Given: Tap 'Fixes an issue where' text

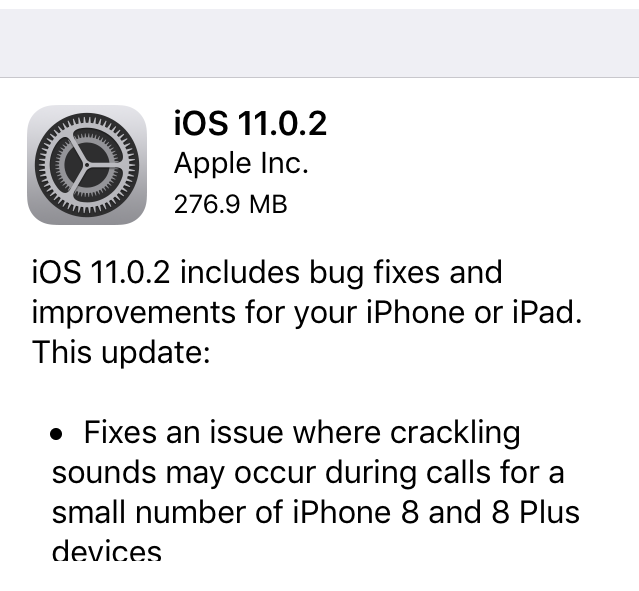Looking at the screenshot, I should tap(232, 432).
